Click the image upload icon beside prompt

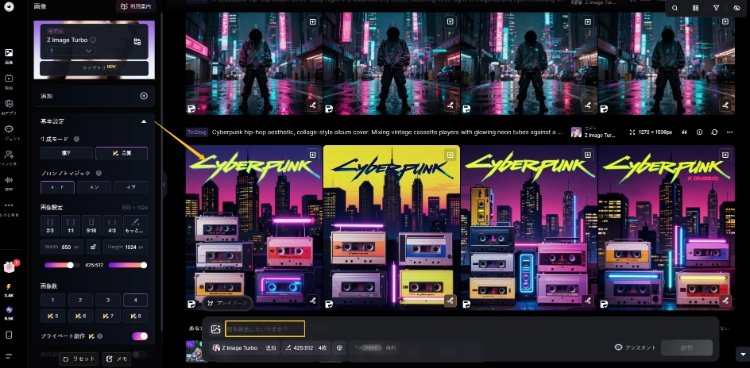point(215,329)
